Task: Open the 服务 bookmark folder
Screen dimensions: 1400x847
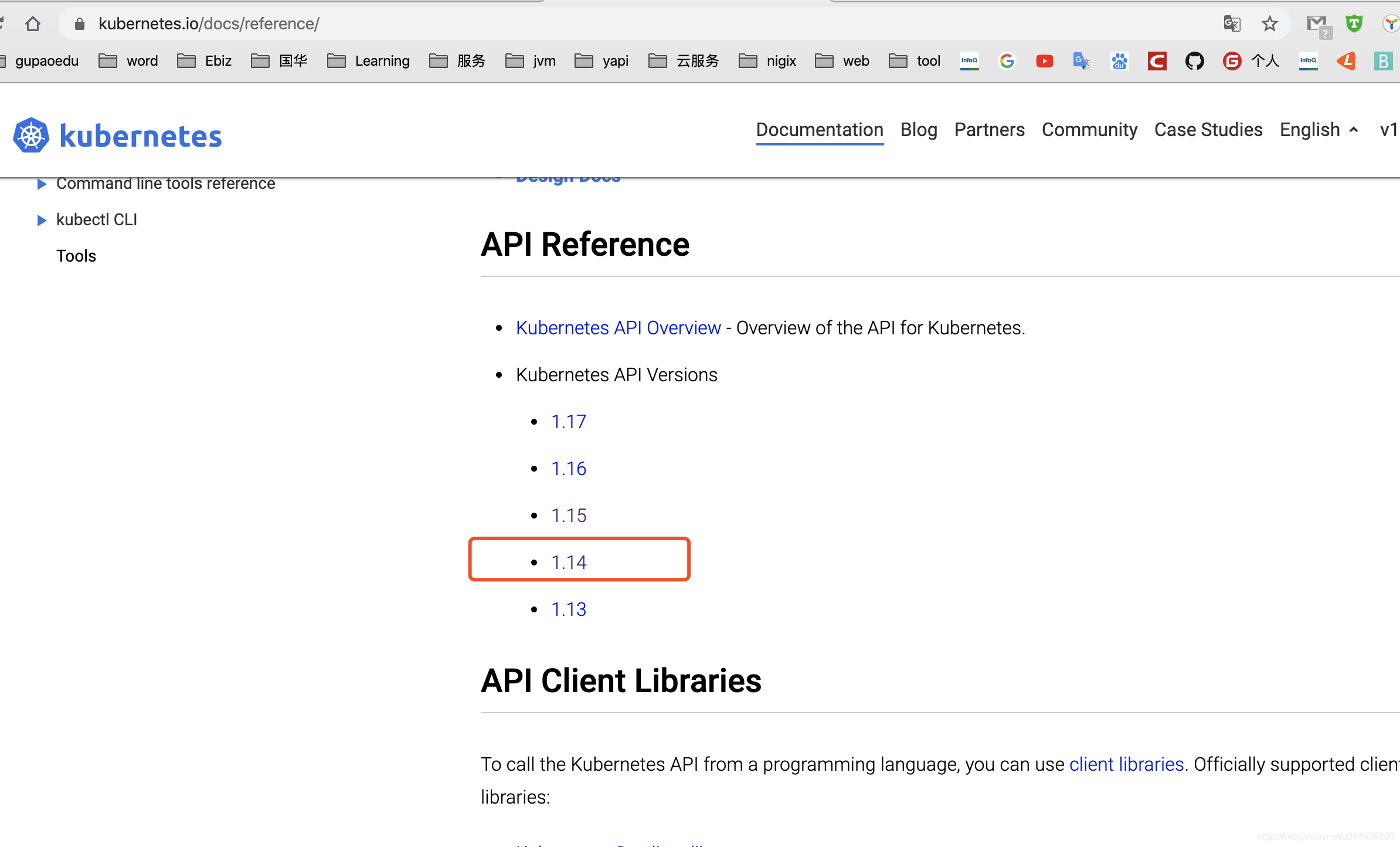Action: pyautogui.click(x=457, y=61)
